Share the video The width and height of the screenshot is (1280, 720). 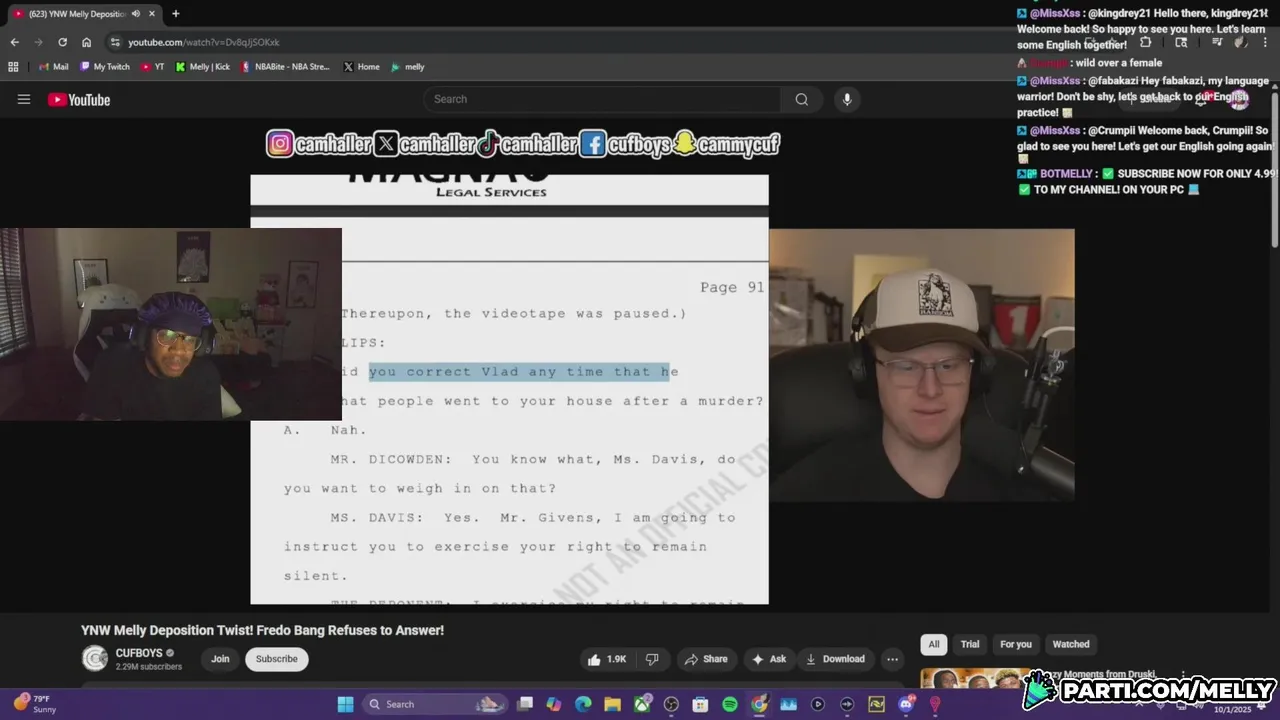(706, 659)
